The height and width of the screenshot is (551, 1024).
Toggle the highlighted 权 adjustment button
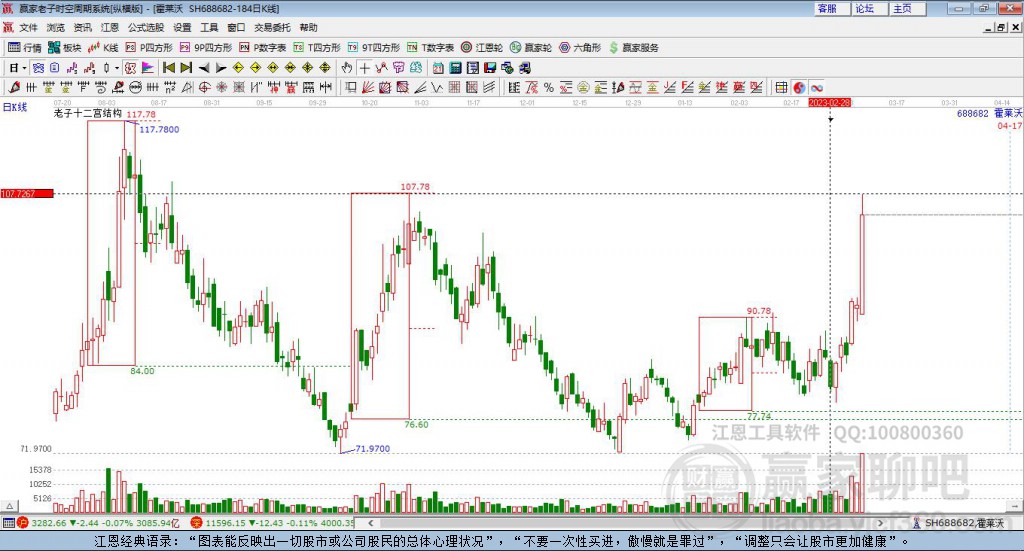pyautogui.click(x=130, y=68)
